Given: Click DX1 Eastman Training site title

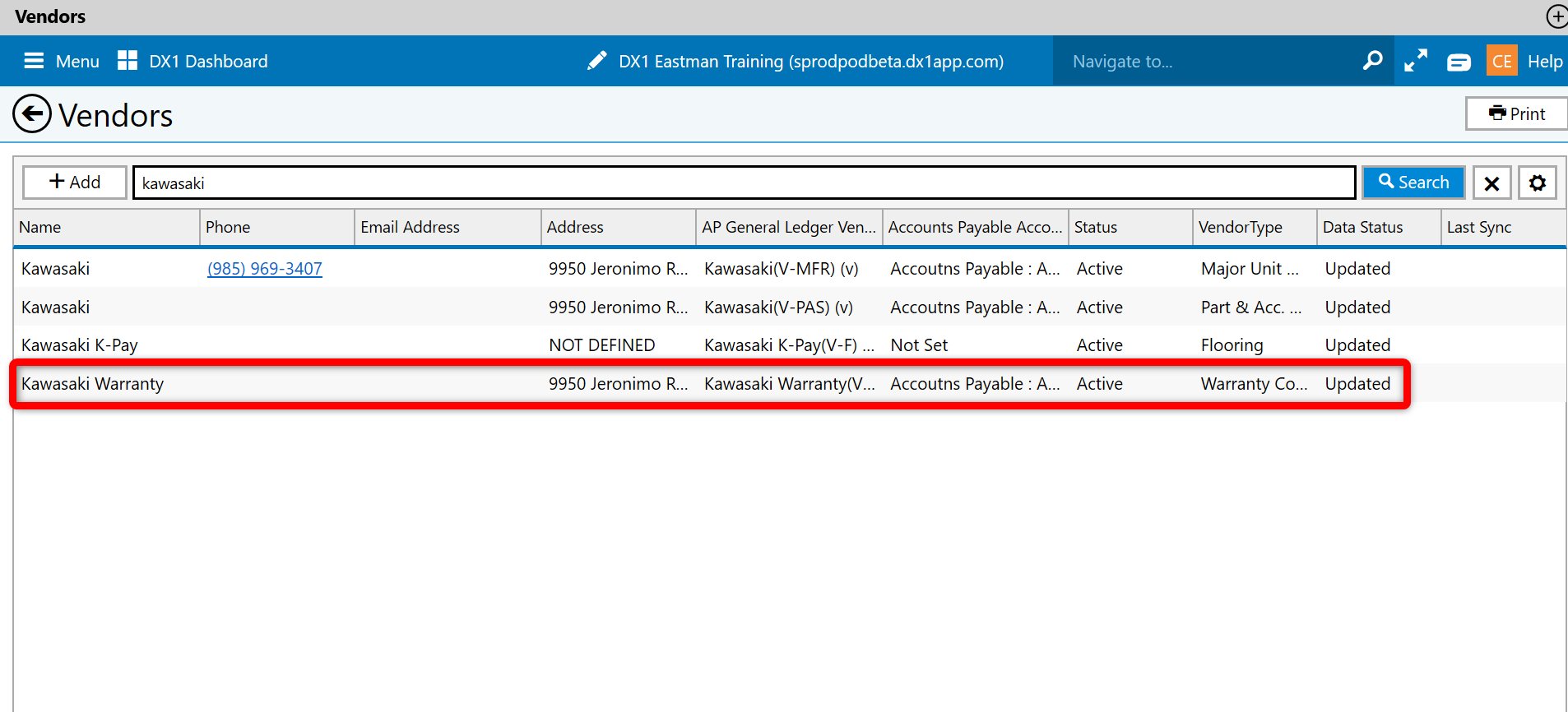Looking at the screenshot, I should pyautogui.click(x=811, y=62).
